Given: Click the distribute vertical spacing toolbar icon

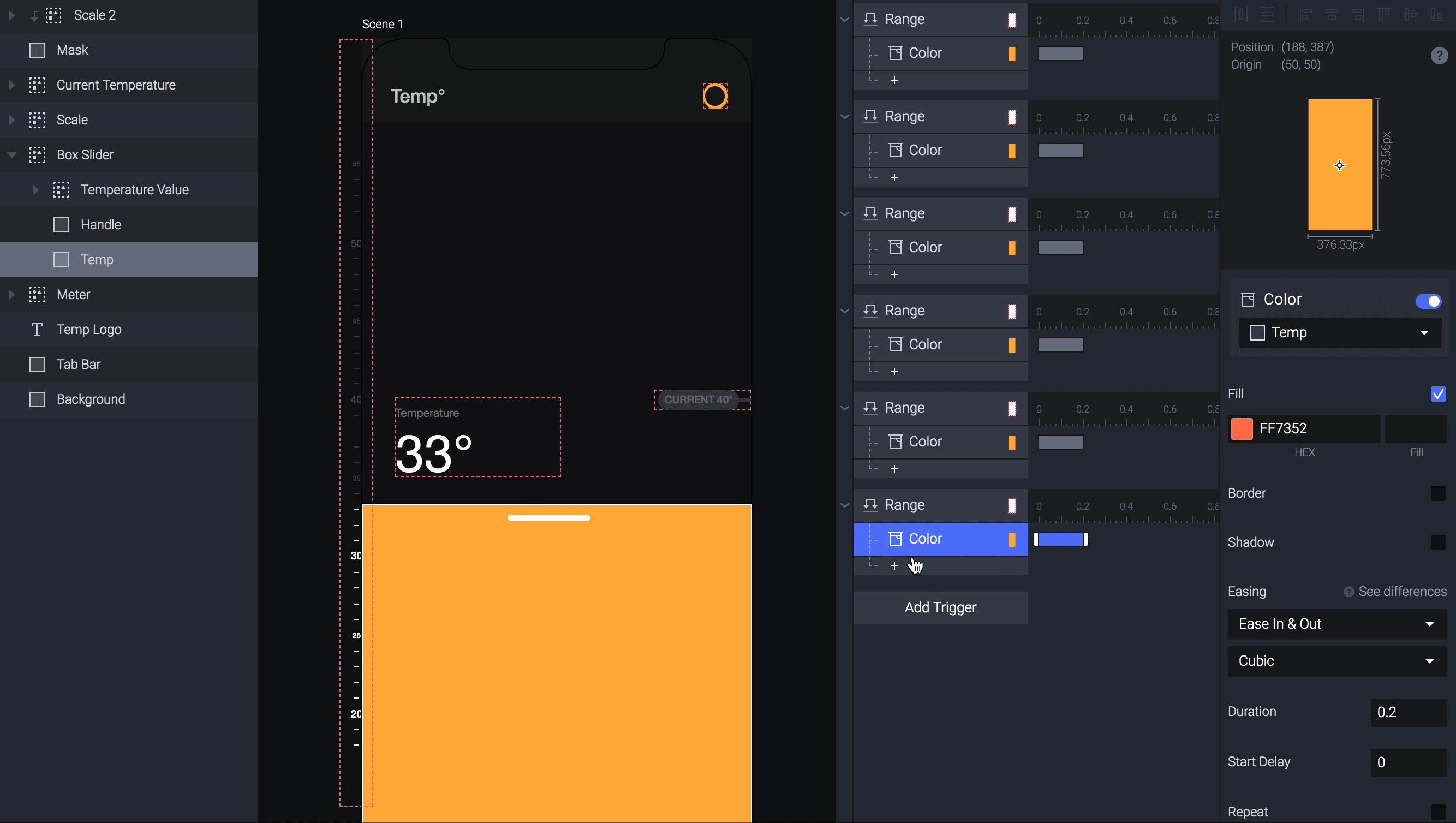Looking at the screenshot, I should (1267, 14).
